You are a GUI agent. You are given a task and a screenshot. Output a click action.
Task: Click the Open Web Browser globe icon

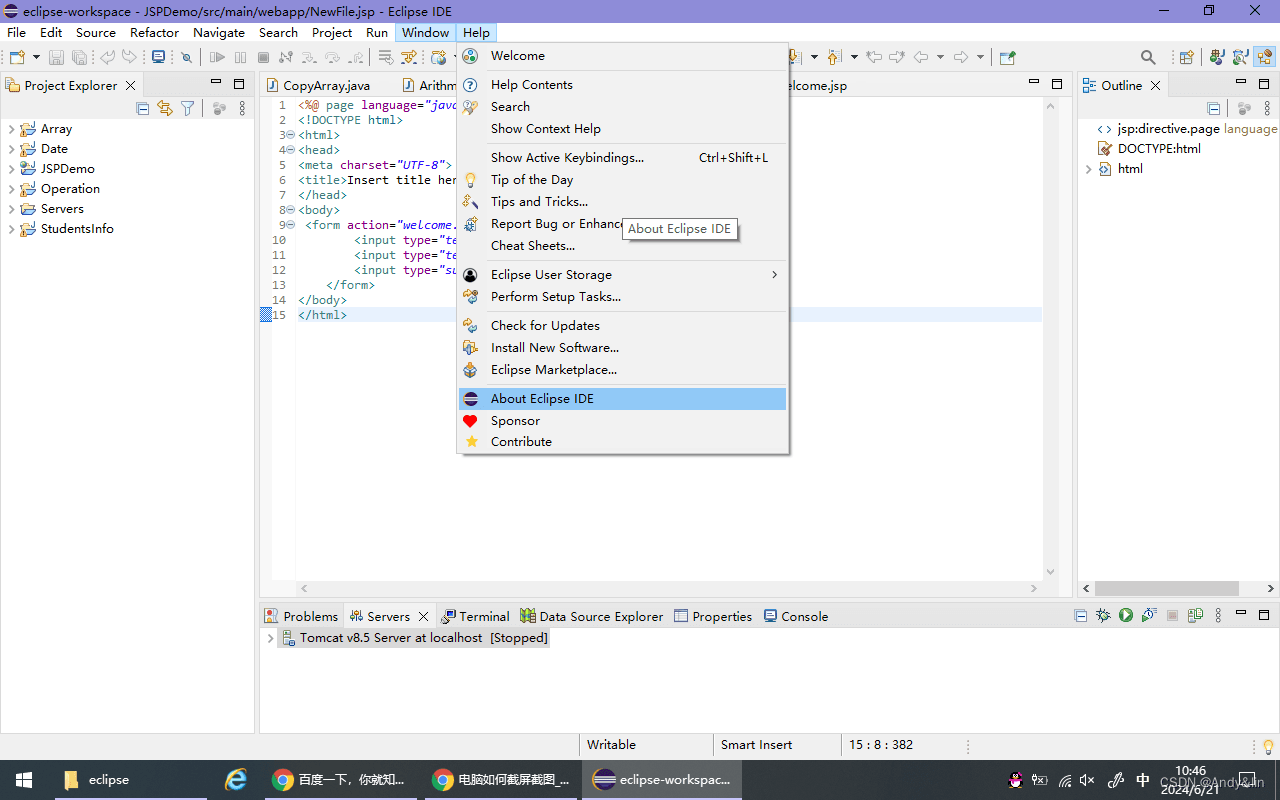(x=438, y=58)
